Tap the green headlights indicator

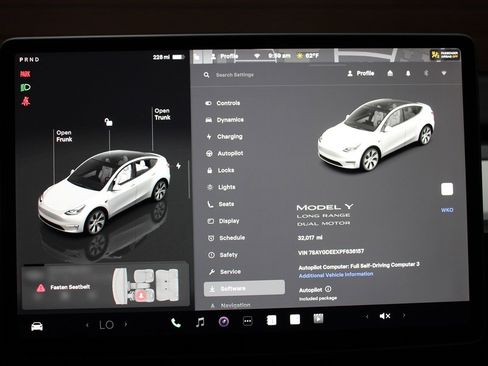25,87
